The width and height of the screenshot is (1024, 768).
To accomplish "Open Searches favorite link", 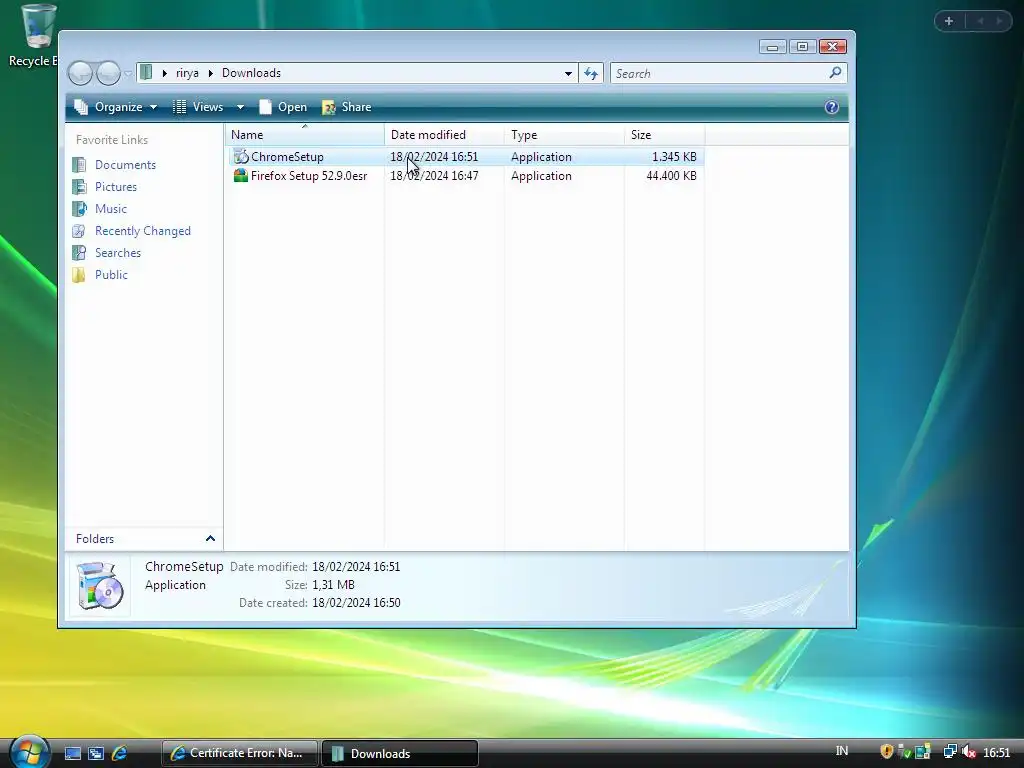I will pos(118,253).
